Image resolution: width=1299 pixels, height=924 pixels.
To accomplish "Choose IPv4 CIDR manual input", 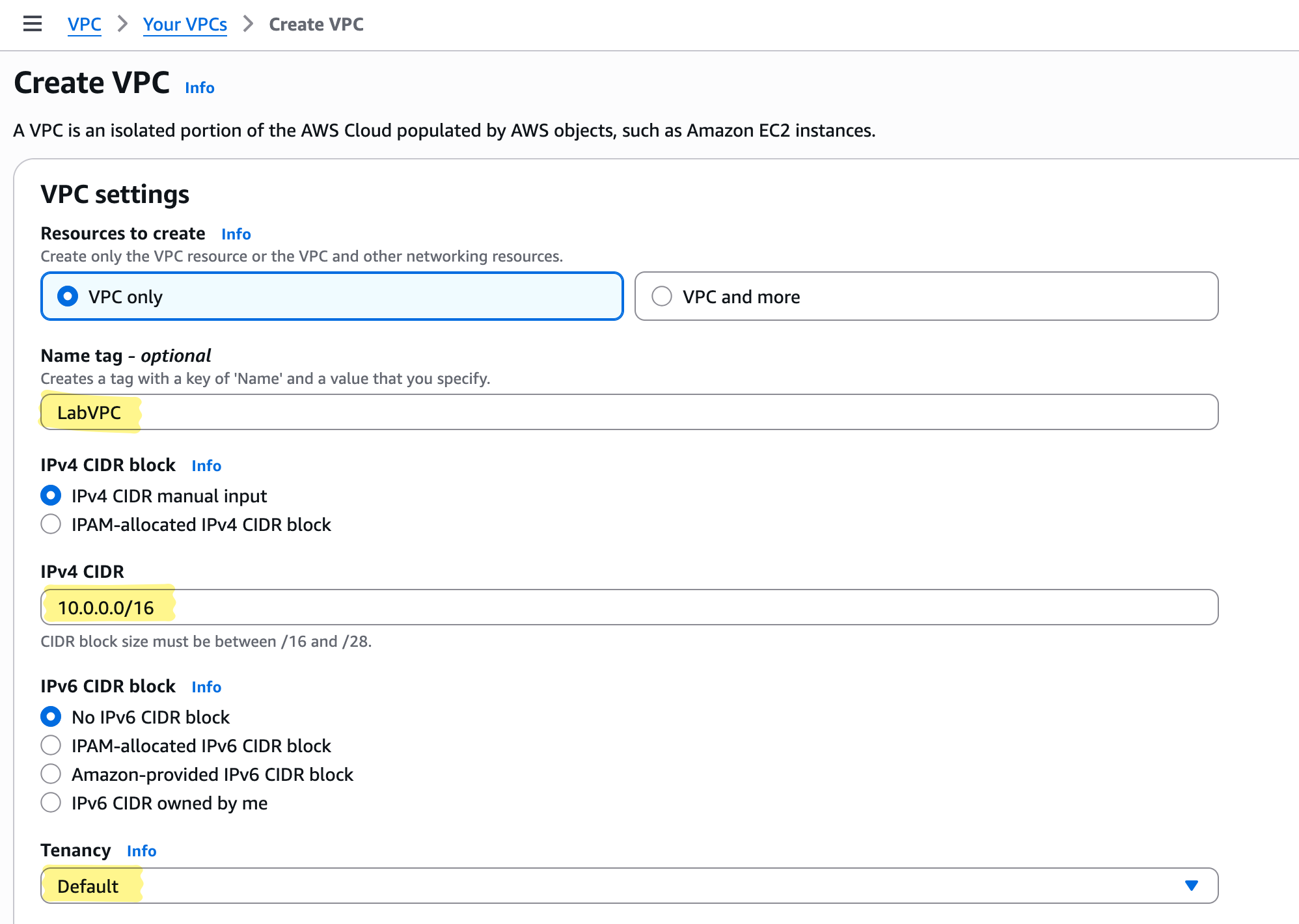I will click(x=51, y=496).
